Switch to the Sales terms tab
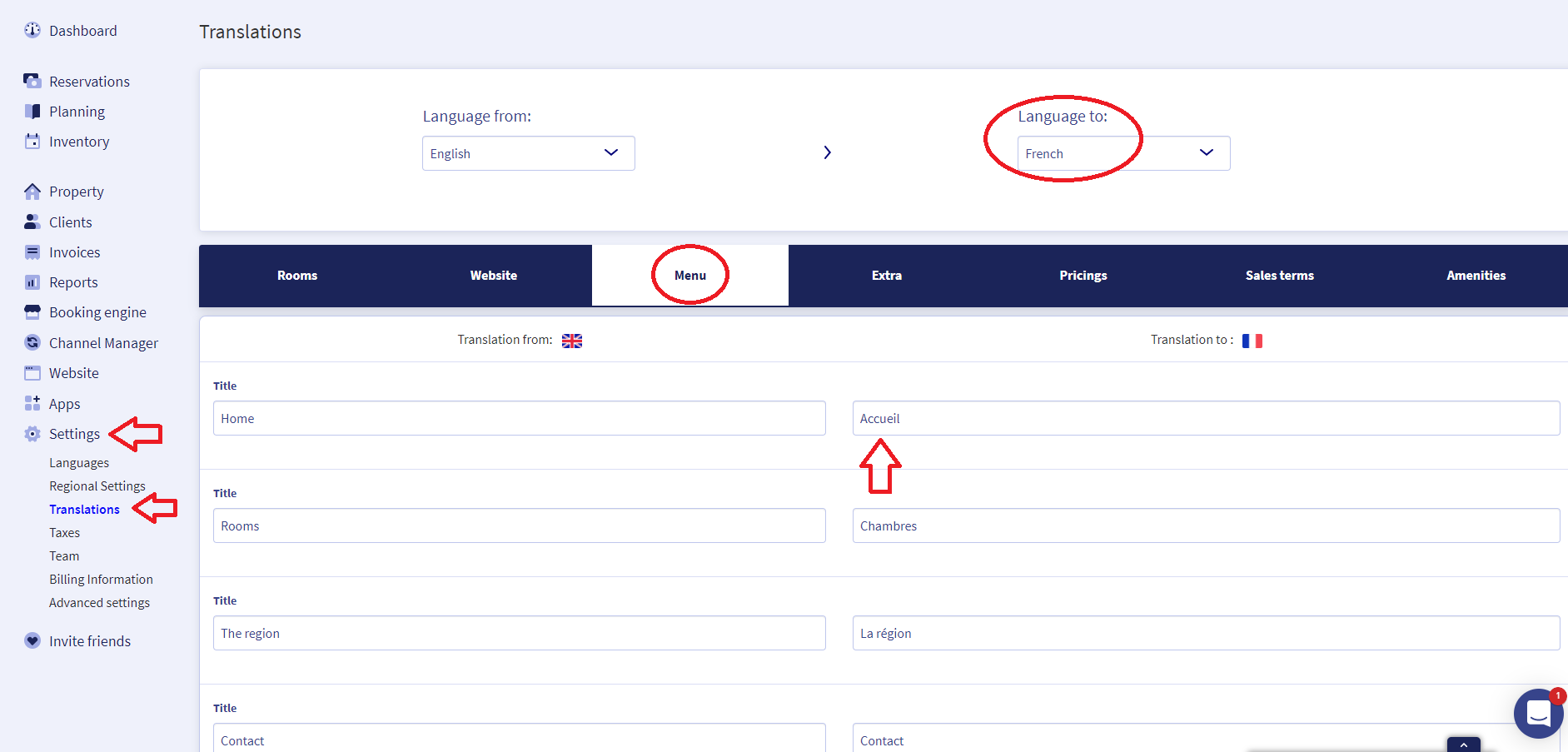 [1280, 276]
